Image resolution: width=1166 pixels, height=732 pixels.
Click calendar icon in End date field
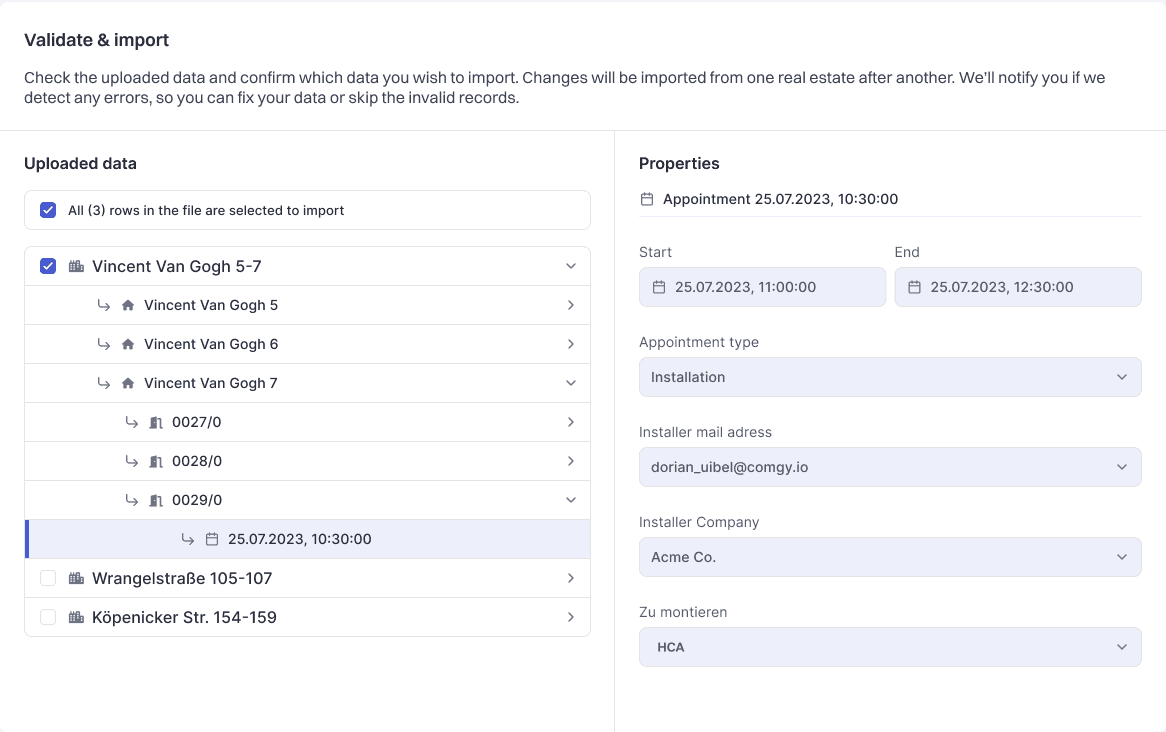click(915, 287)
